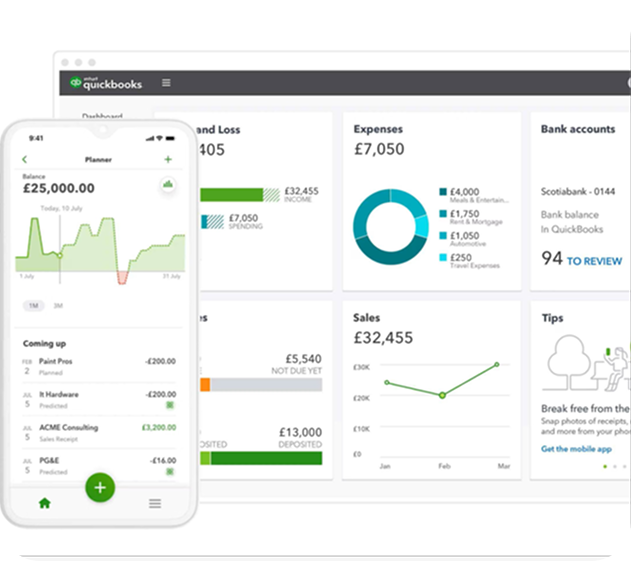This screenshot has width=631, height=561.
Task: Click the £7,050 SPENDING label
Action: pos(246,221)
